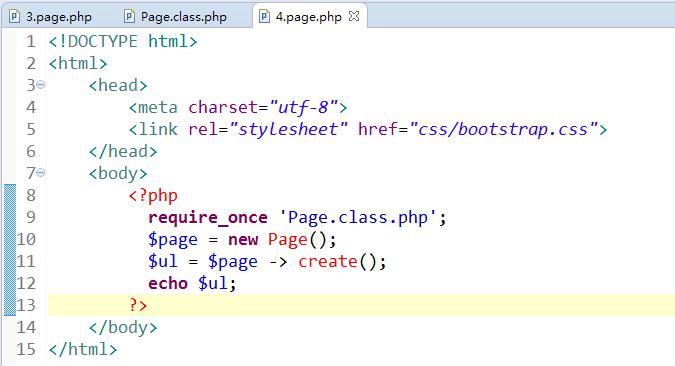Click the new keyword
The image size is (675, 366).
pos(243,239)
